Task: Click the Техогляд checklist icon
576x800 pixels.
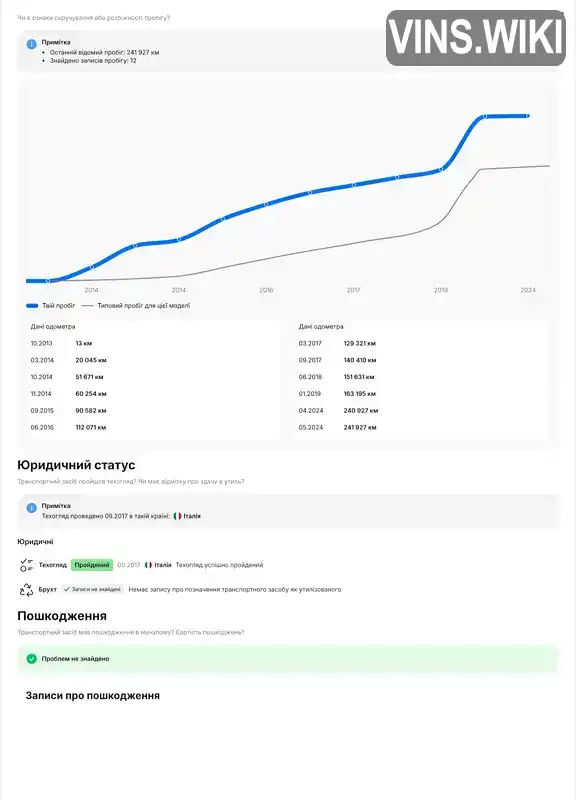Action: pyautogui.click(x=26, y=565)
